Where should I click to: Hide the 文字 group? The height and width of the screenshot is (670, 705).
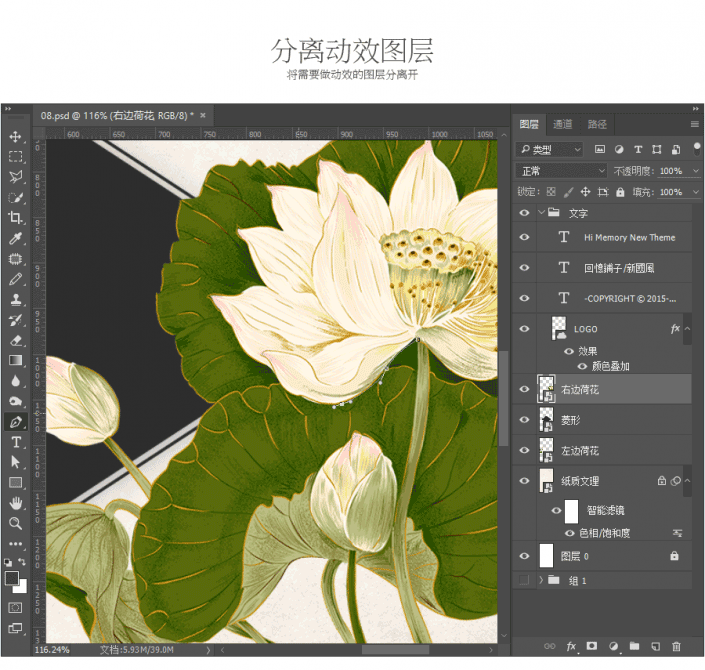click(x=524, y=213)
